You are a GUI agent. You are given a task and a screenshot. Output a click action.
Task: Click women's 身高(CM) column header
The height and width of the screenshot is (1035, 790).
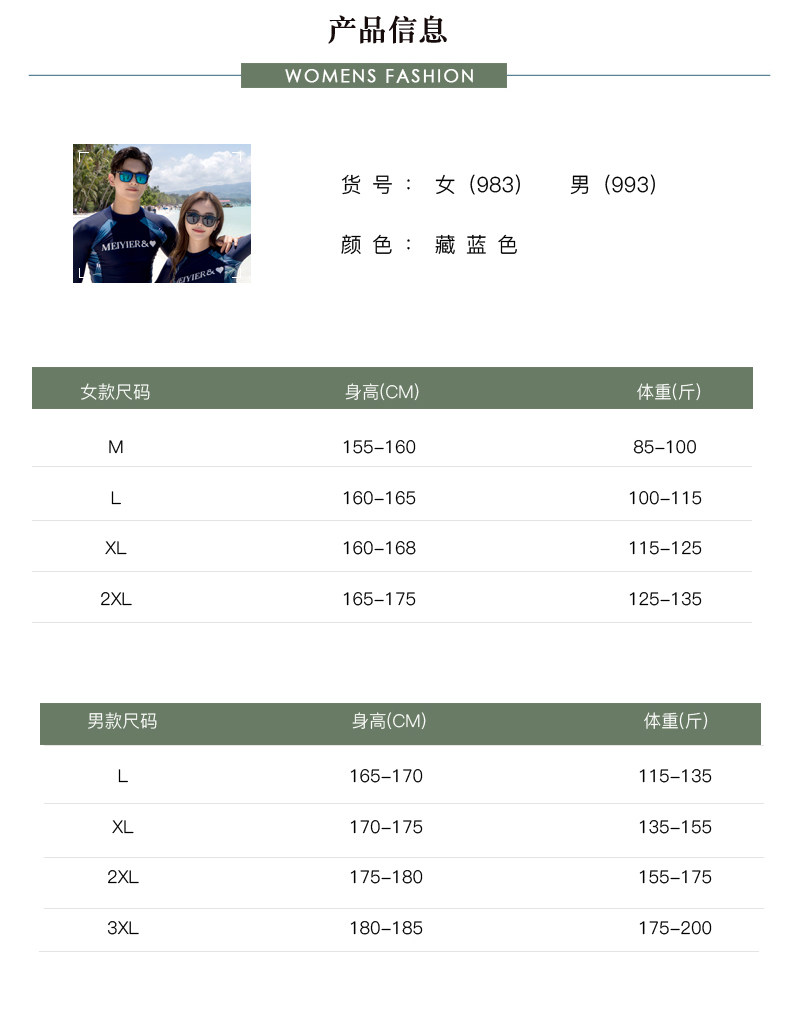coord(382,392)
